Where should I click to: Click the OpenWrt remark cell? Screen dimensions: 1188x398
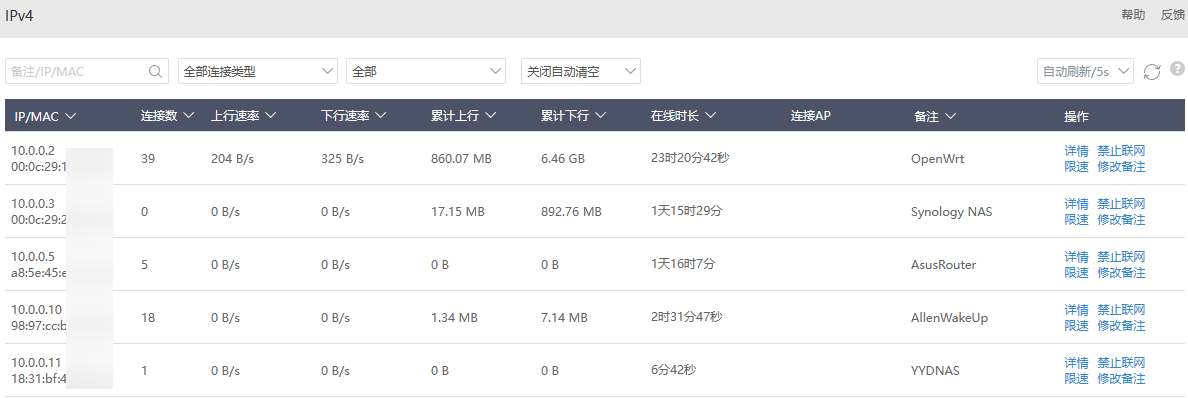(938, 158)
